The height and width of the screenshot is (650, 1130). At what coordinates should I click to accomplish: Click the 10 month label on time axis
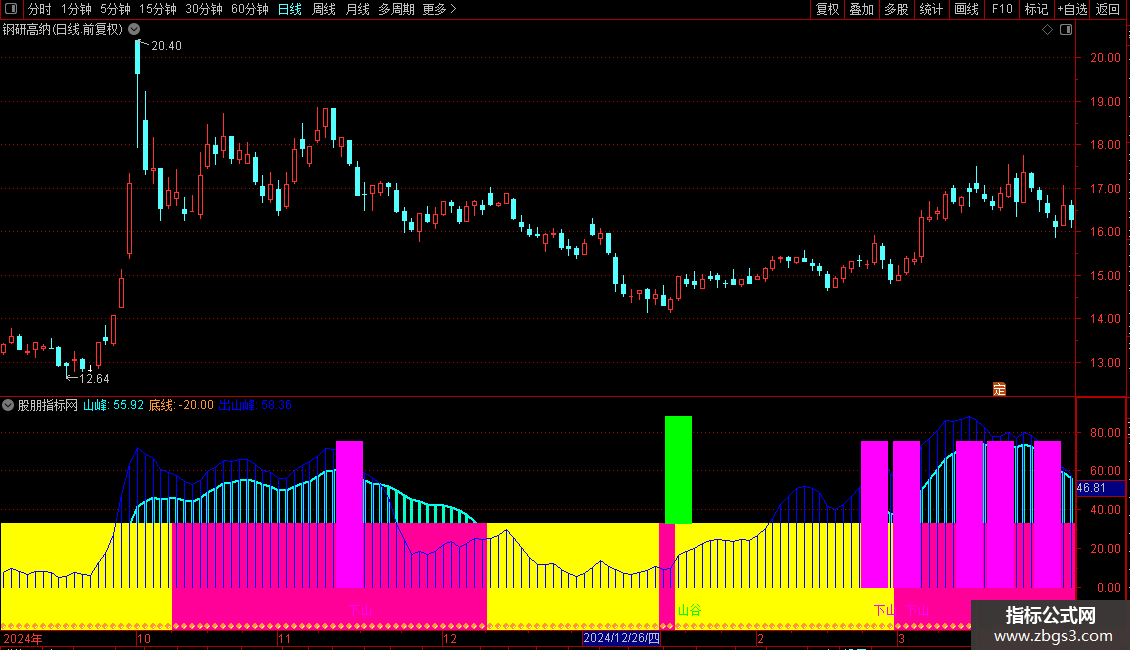[143, 638]
